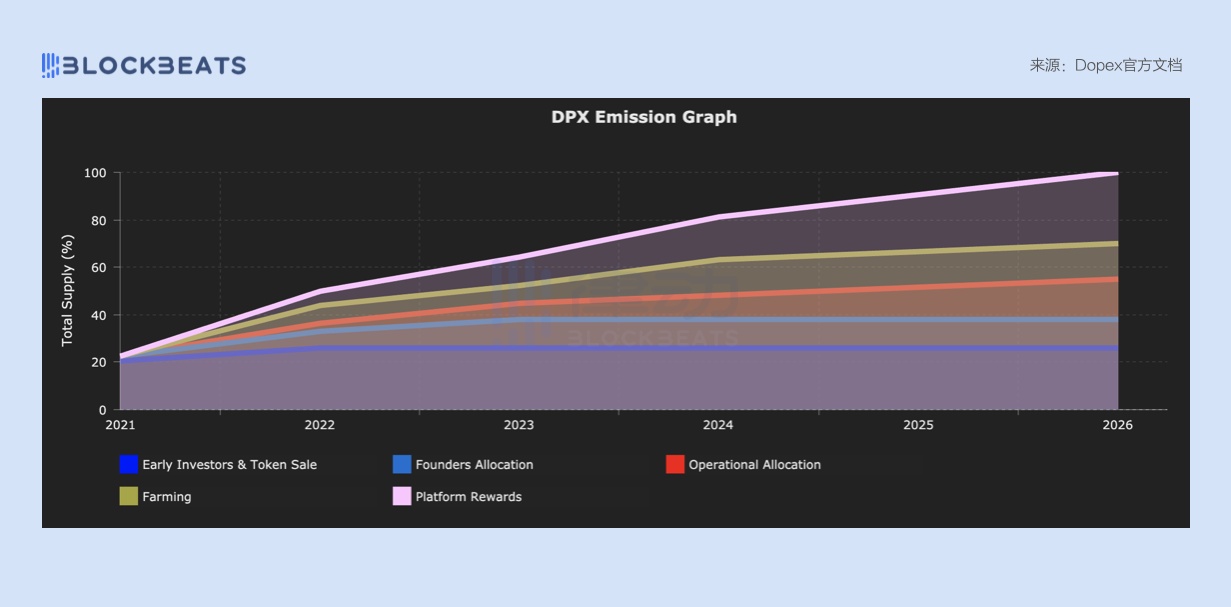1231x607 pixels.
Task: Click the Total Supply (%) axis label
Action: click(68, 290)
